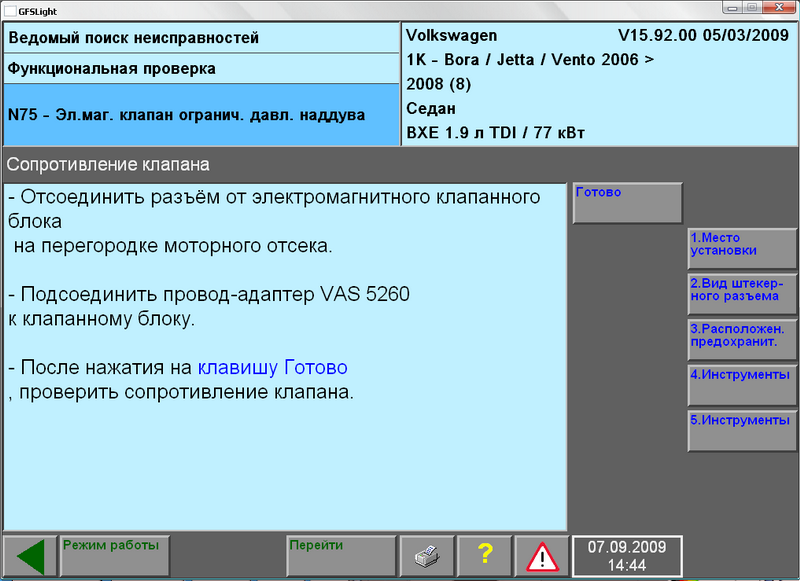Open the Перейти menu
800x581 pixels.
[x=341, y=556]
